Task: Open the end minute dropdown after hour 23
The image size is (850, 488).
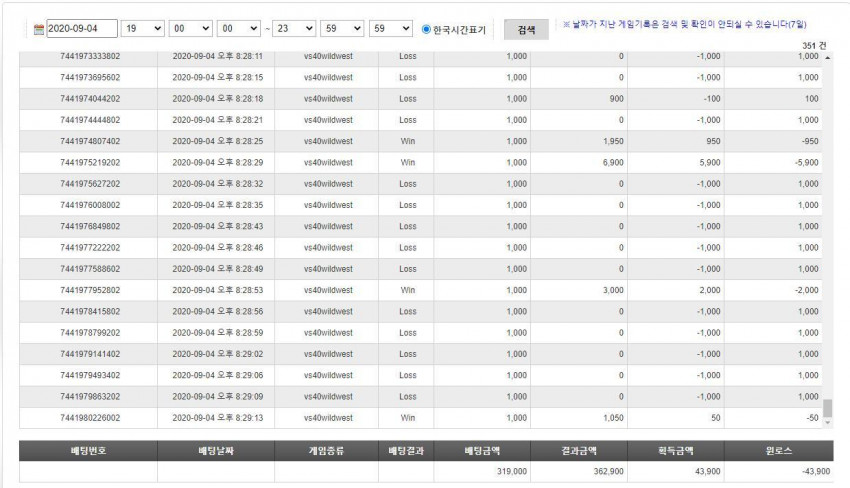Action: tap(342, 29)
